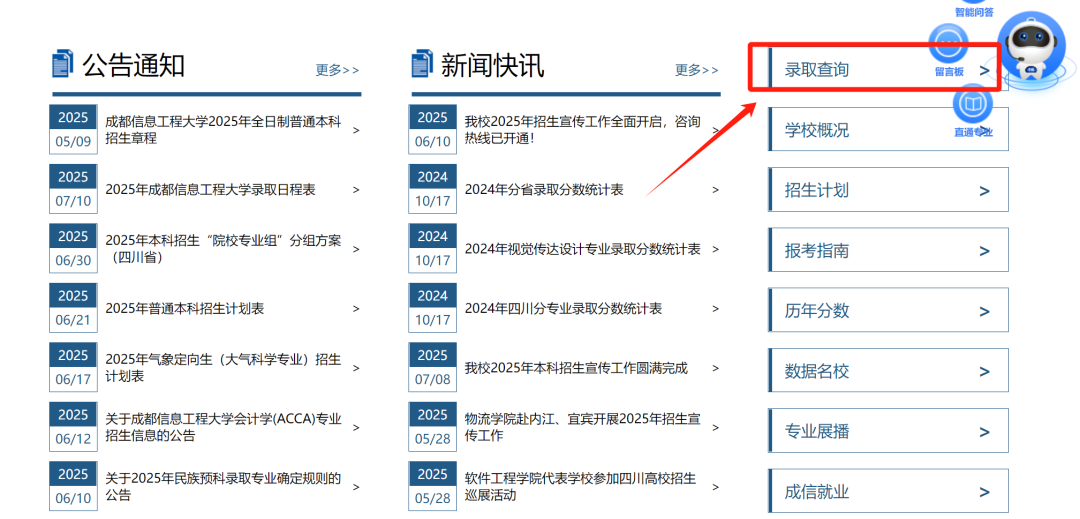Open 更多>> link under 新闻快讯
The width and height of the screenshot is (1080, 519).
[x=697, y=70]
